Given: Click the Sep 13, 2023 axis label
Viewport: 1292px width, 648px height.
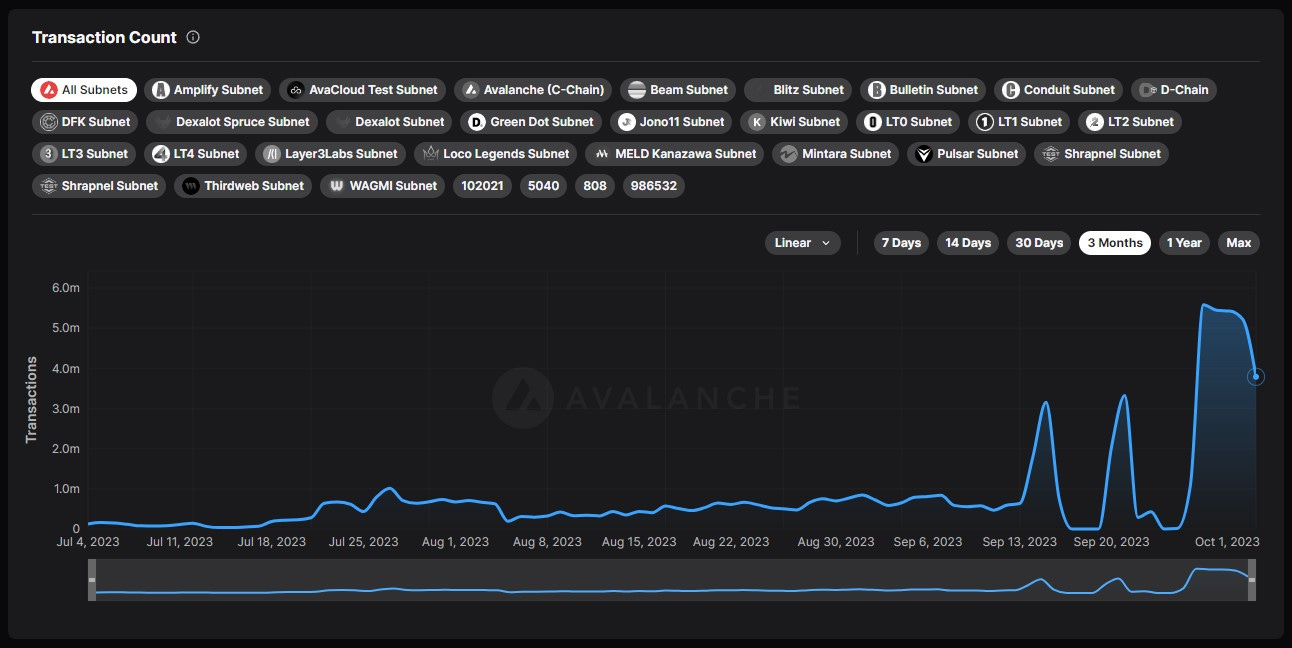Looking at the screenshot, I should tap(1019, 542).
